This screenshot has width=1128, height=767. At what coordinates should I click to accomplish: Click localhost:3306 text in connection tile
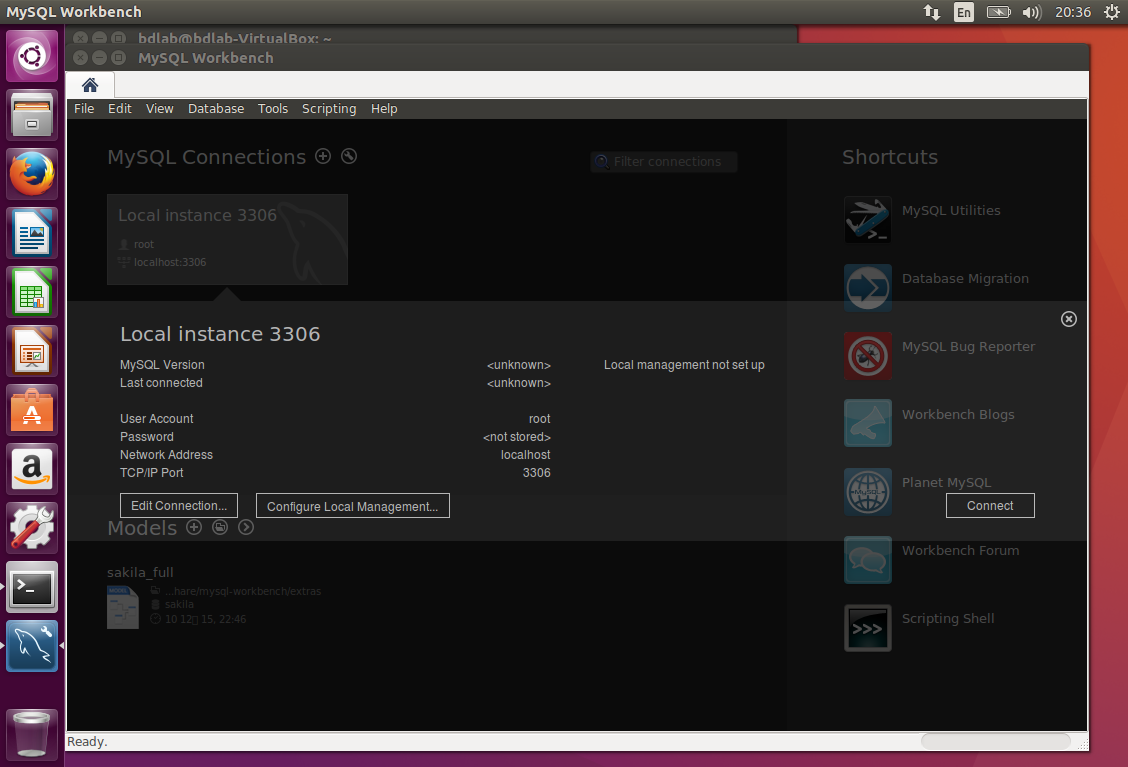[170, 263]
